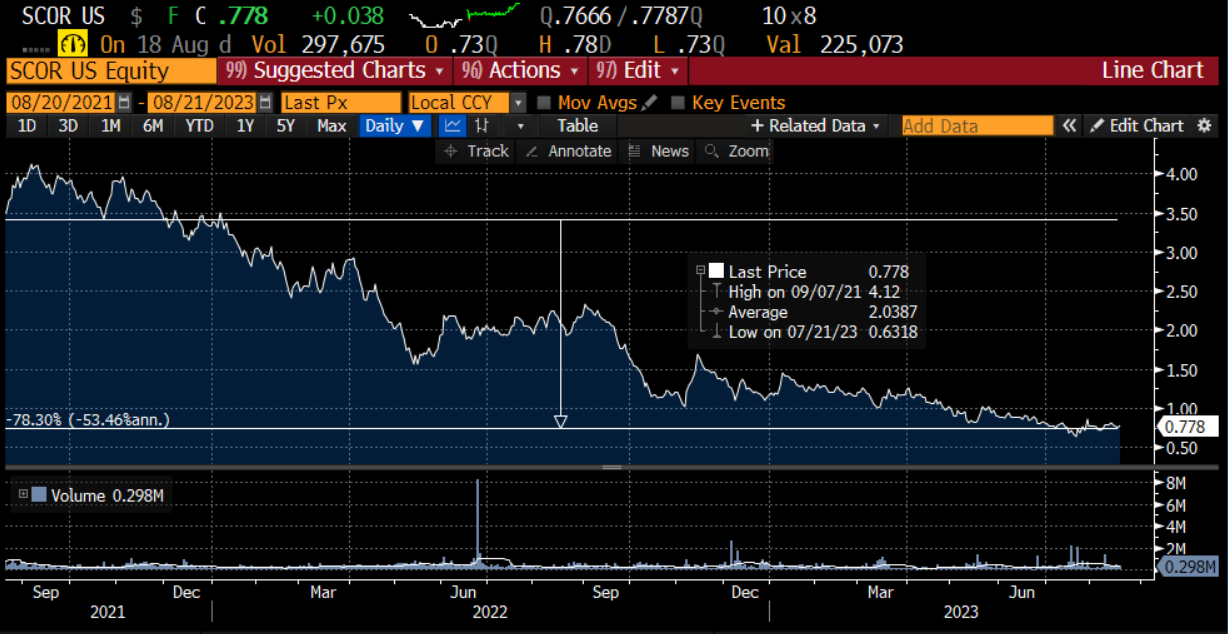Open the Mov Avgs pencil editor
The height and width of the screenshot is (634, 1228).
[x=648, y=102]
